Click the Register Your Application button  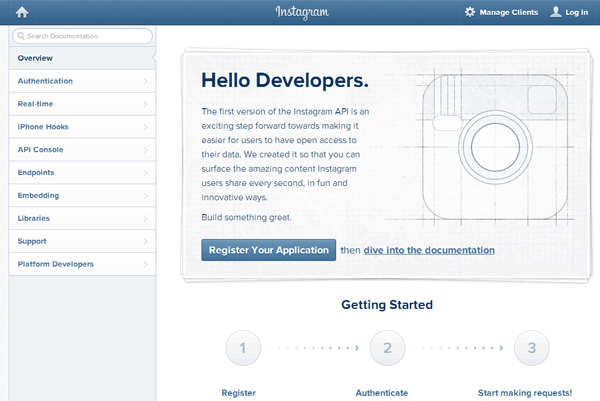[269, 250]
